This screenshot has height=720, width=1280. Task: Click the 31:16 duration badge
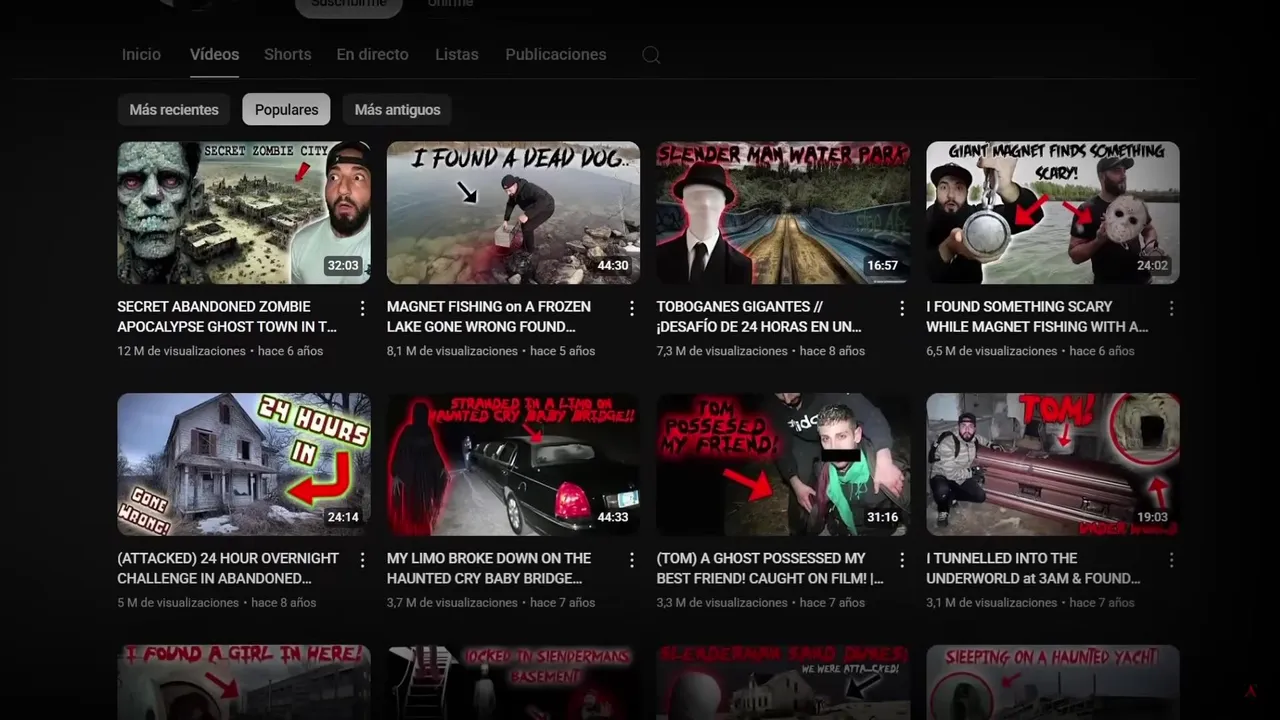tap(882, 518)
